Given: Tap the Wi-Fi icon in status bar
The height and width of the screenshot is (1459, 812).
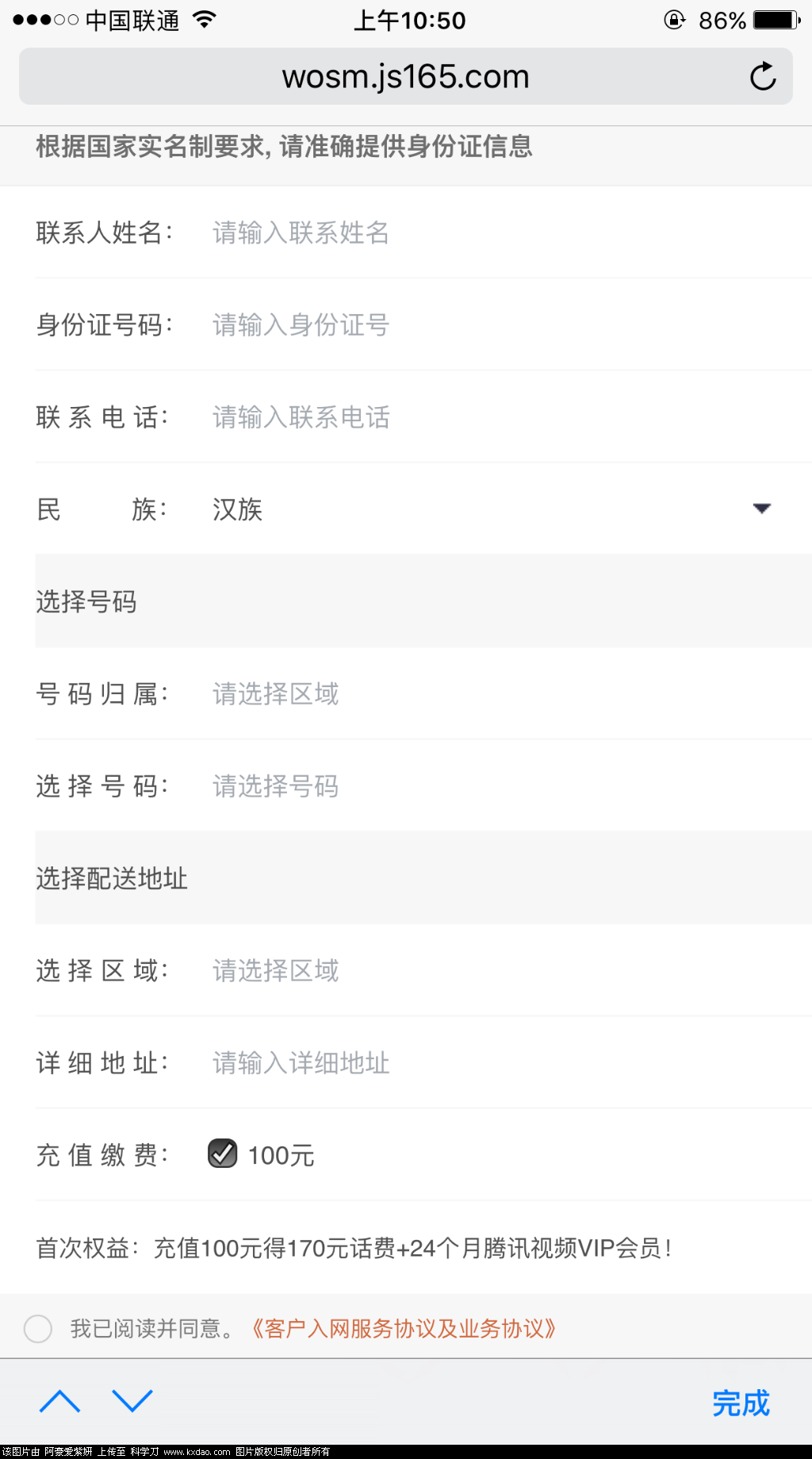Looking at the screenshot, I should [x=205, y=21].
